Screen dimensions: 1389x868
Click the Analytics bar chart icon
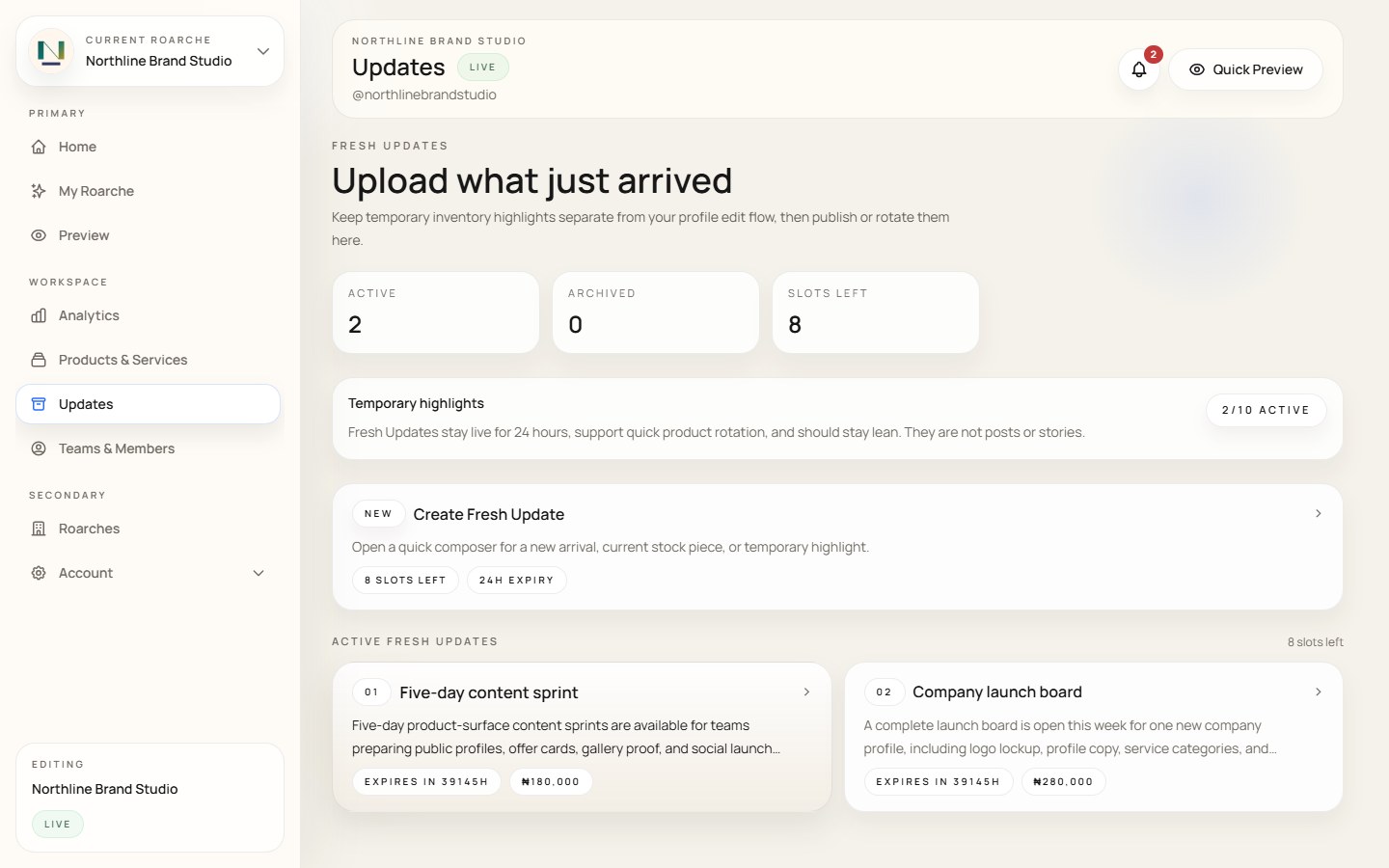(39, 315)
